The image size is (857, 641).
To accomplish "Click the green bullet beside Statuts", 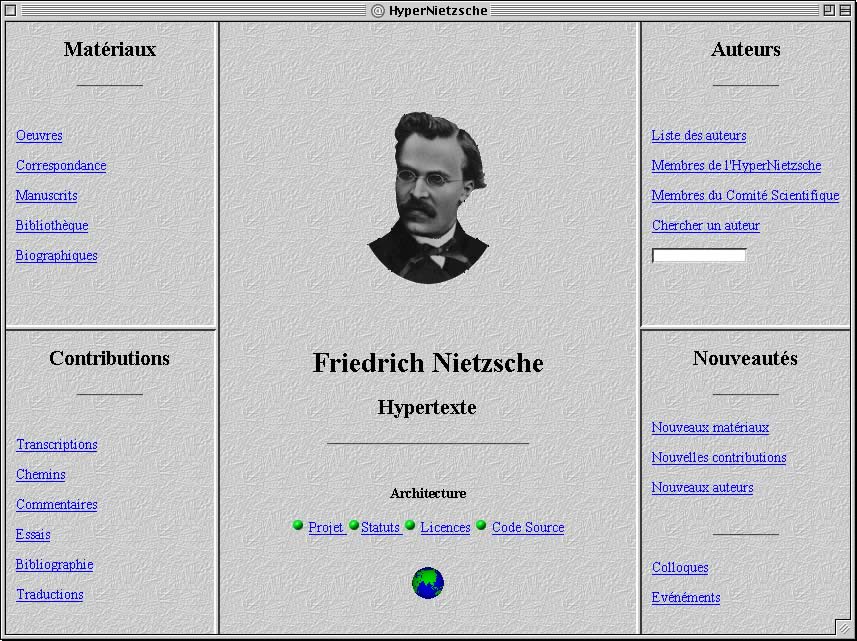I will 354,525.
